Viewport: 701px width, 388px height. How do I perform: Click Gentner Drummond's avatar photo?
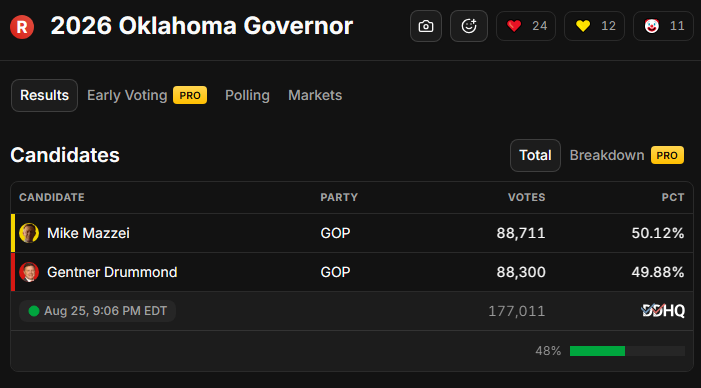pyautogui.click(x=29, y=272)
